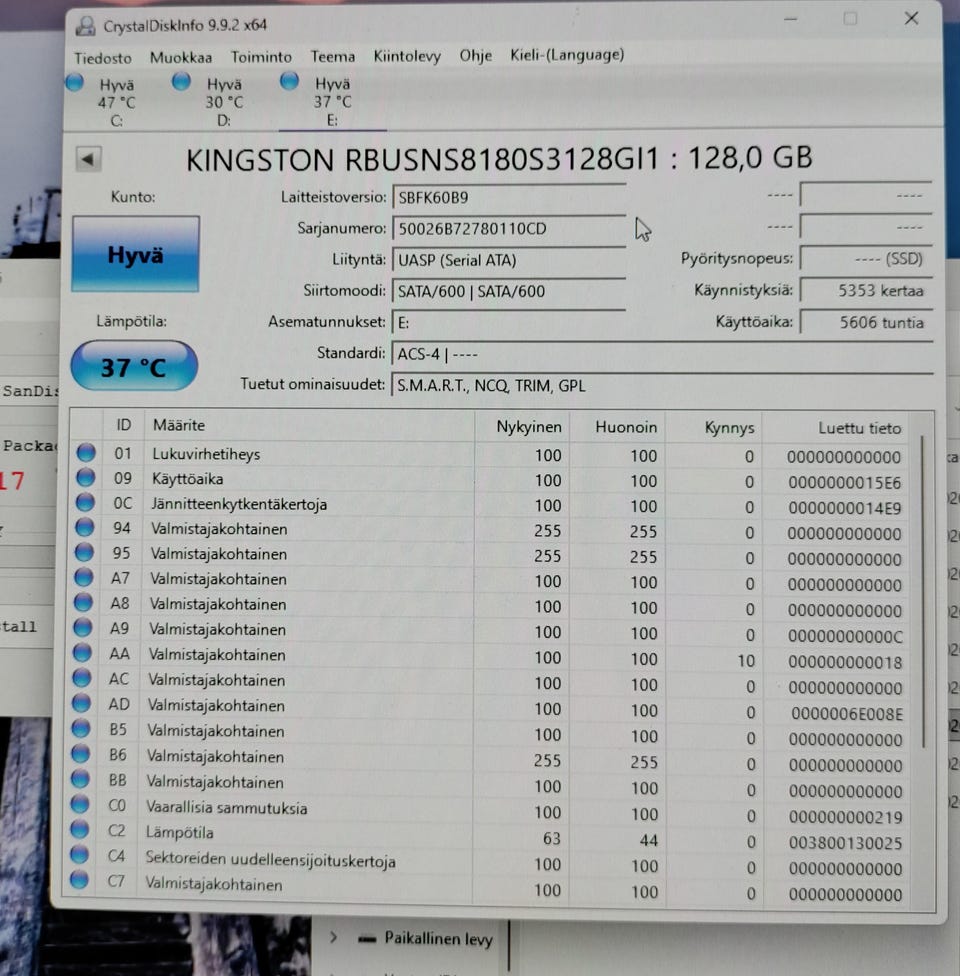Screen dimensions: 960x976
Task: Select the Vaarallisia sammutuksia attribute name
Action: [x=227, y=808]
